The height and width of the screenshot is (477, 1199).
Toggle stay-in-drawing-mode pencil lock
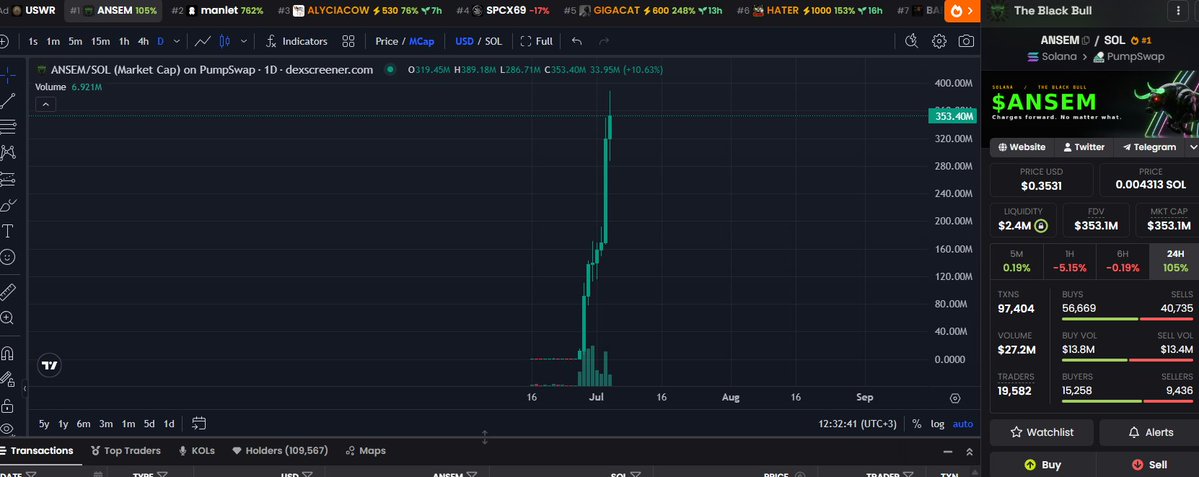8,379
